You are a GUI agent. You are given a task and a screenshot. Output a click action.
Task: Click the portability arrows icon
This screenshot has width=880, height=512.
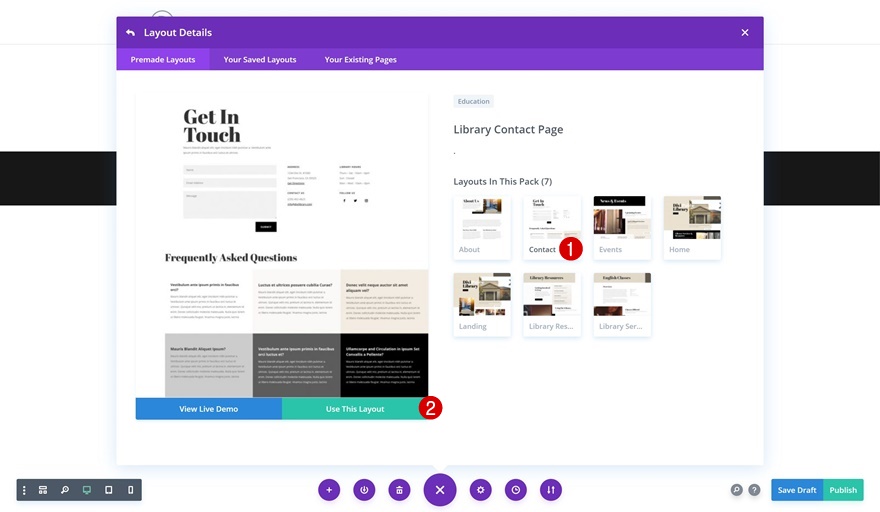551,490
